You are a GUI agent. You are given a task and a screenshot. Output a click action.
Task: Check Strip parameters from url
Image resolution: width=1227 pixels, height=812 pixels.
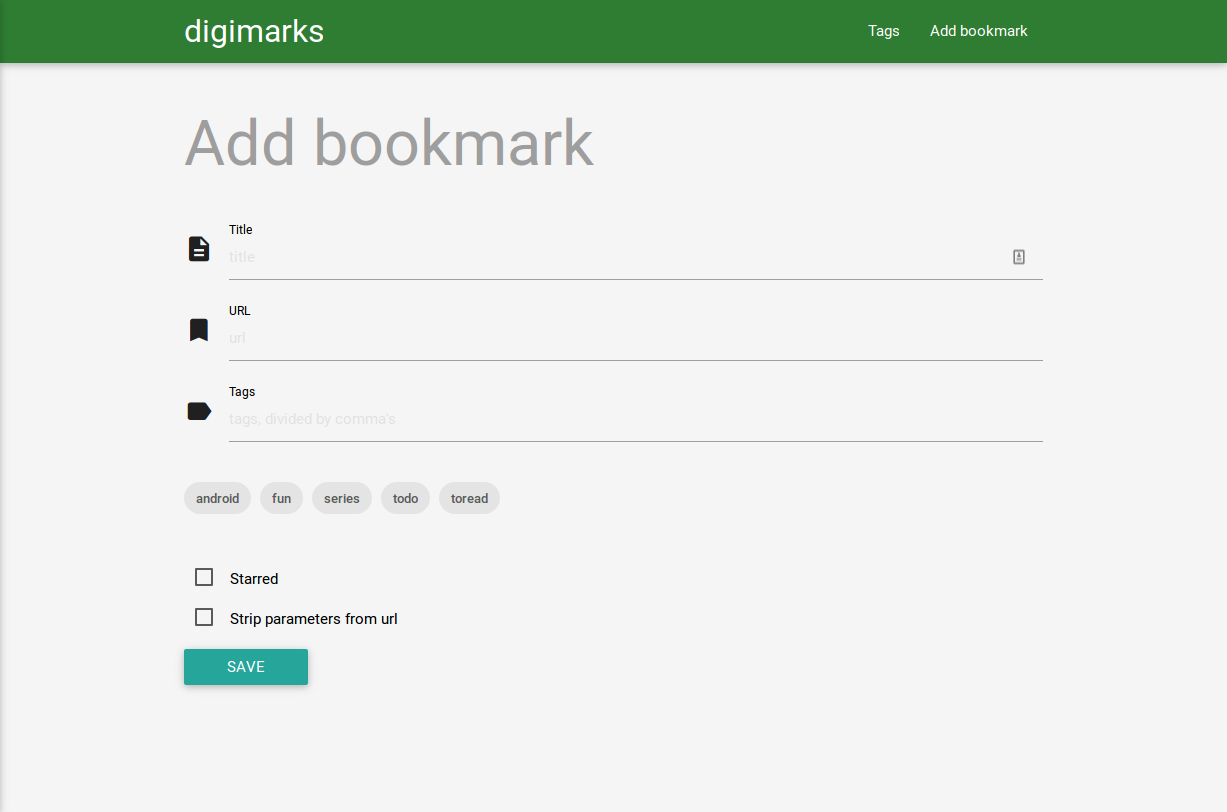pos(204,617)
